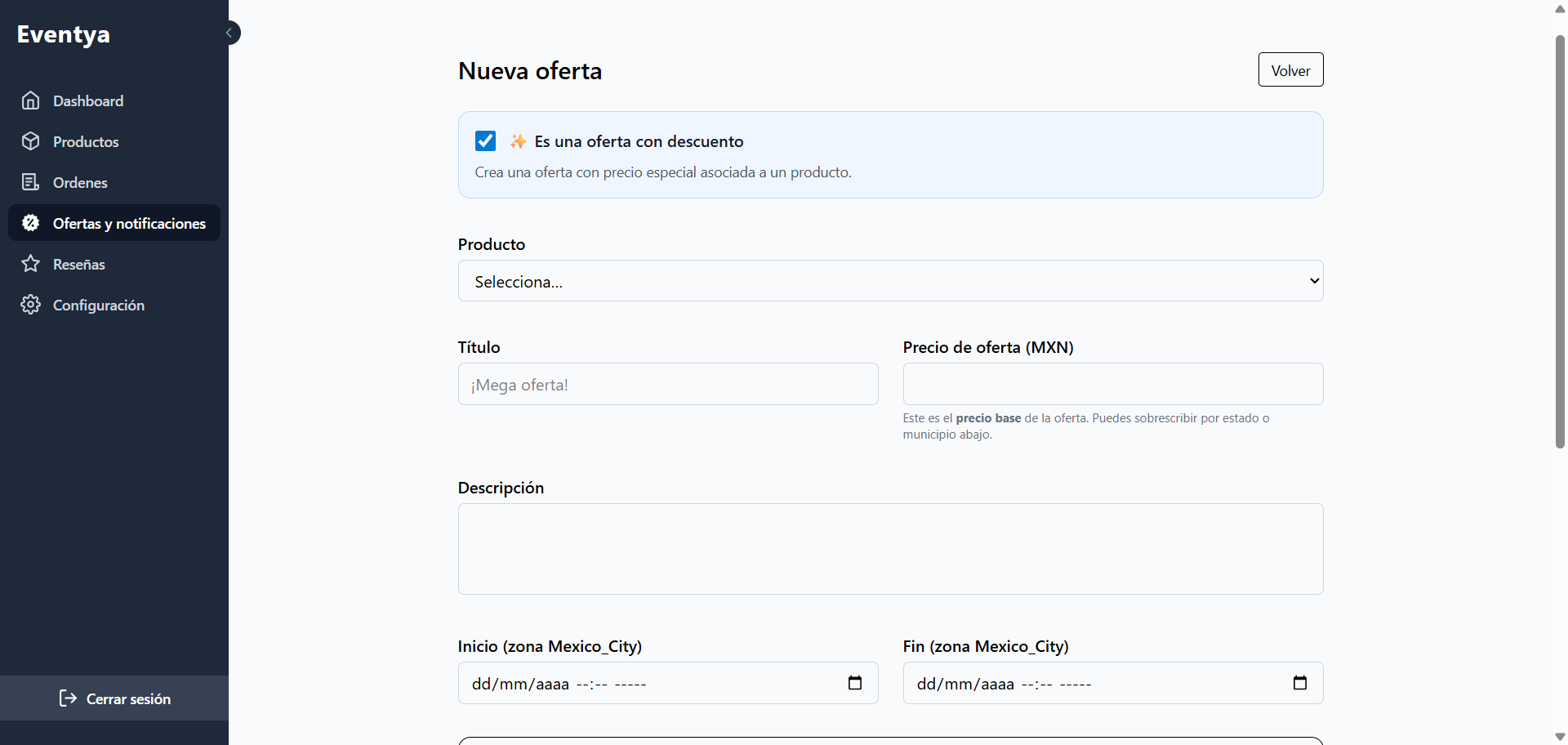The width and height of the screenshot is (1568, 745).
Task: Select the Reseñas star icon
Action: pyautogui.click(x=30, y=263)
